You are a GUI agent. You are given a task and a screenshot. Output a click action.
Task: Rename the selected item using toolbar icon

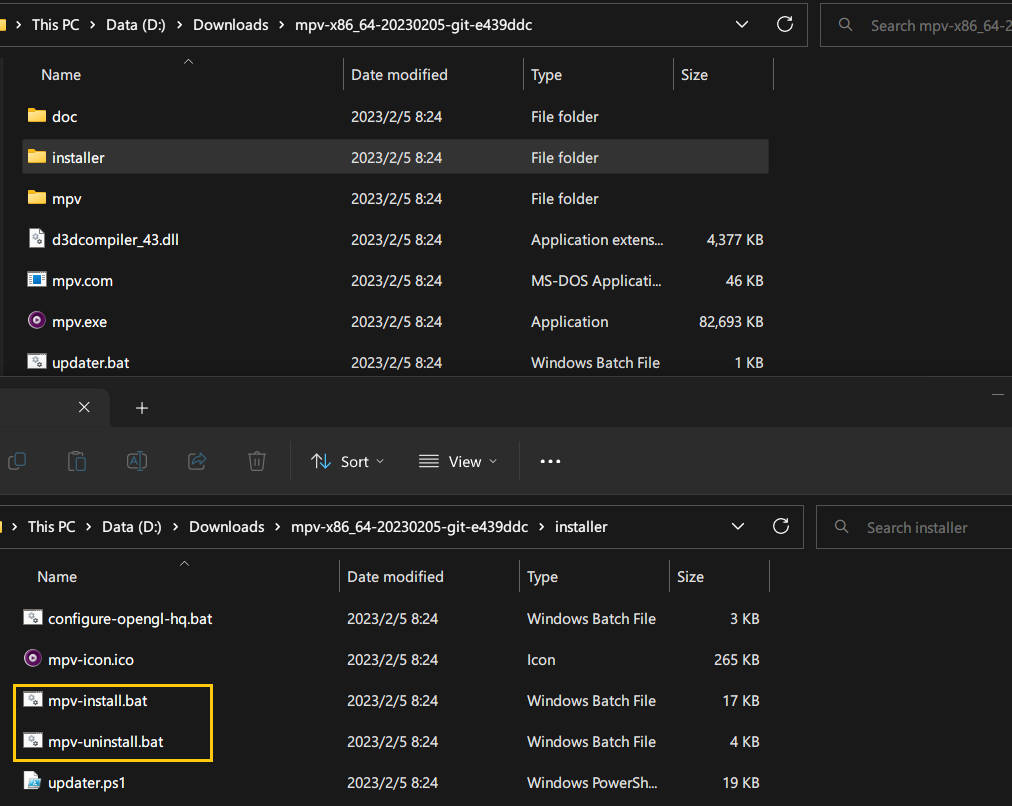pyautogui.click(x=136, y=461)
